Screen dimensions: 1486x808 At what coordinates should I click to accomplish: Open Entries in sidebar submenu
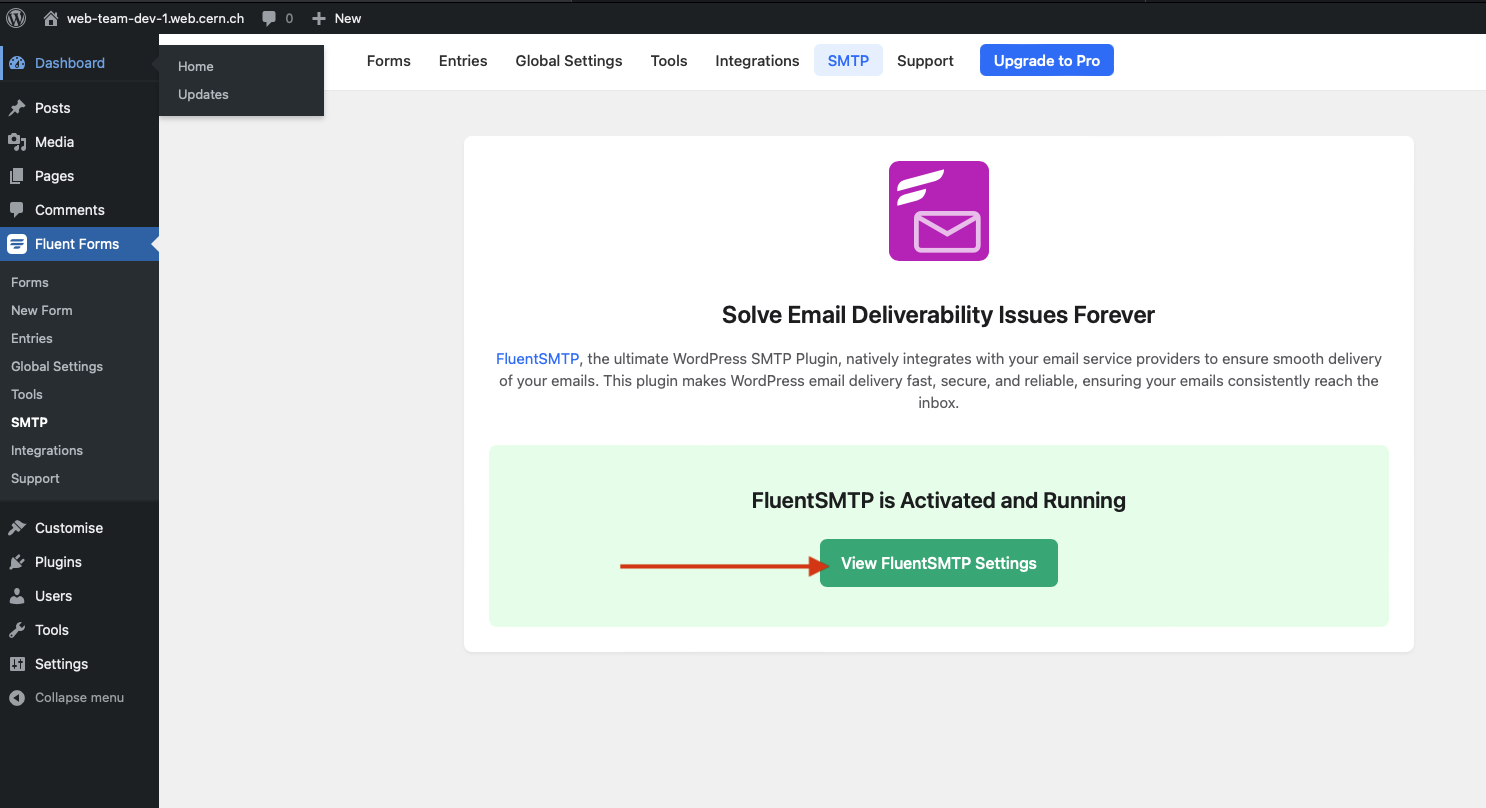pos(32,338)
